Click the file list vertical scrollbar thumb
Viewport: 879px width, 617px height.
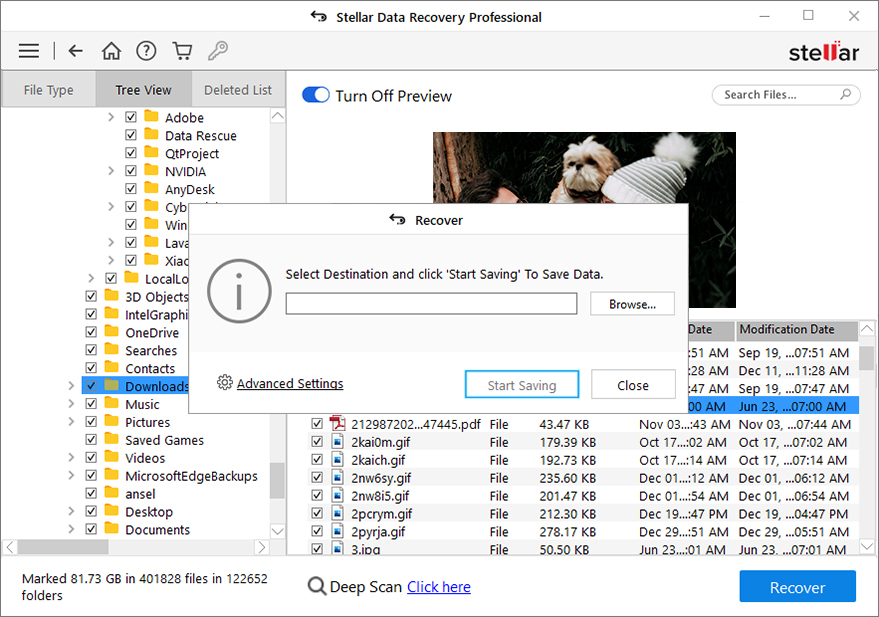[x=866, y=358]
